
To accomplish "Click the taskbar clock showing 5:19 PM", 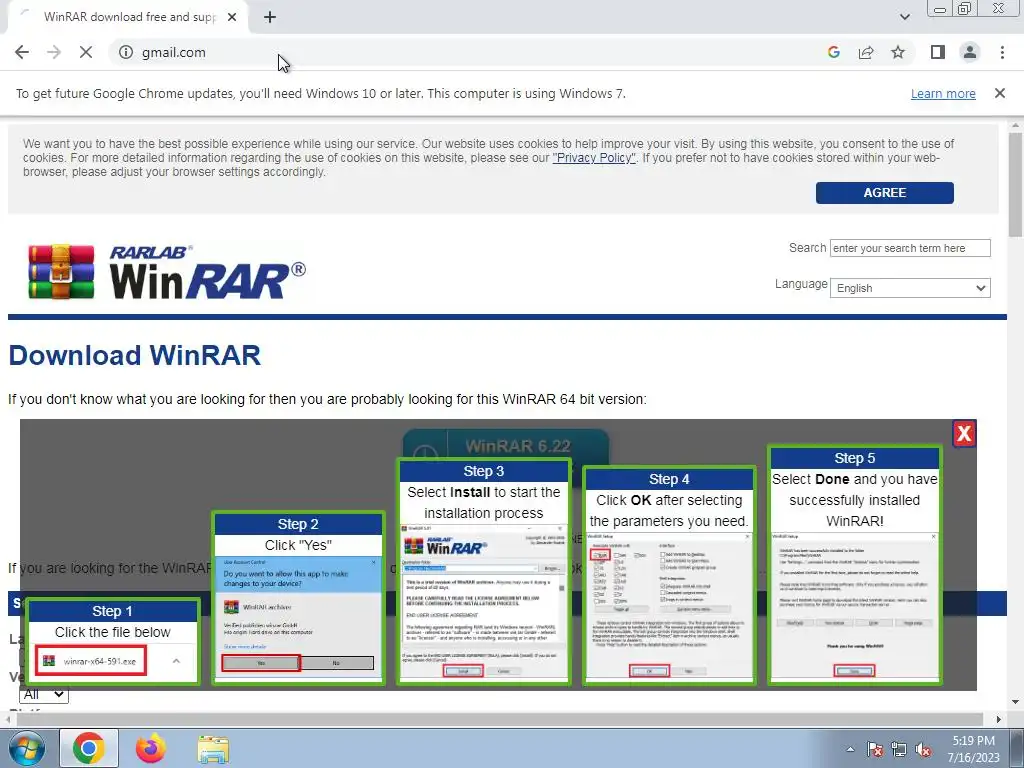I will pos(974,749).
